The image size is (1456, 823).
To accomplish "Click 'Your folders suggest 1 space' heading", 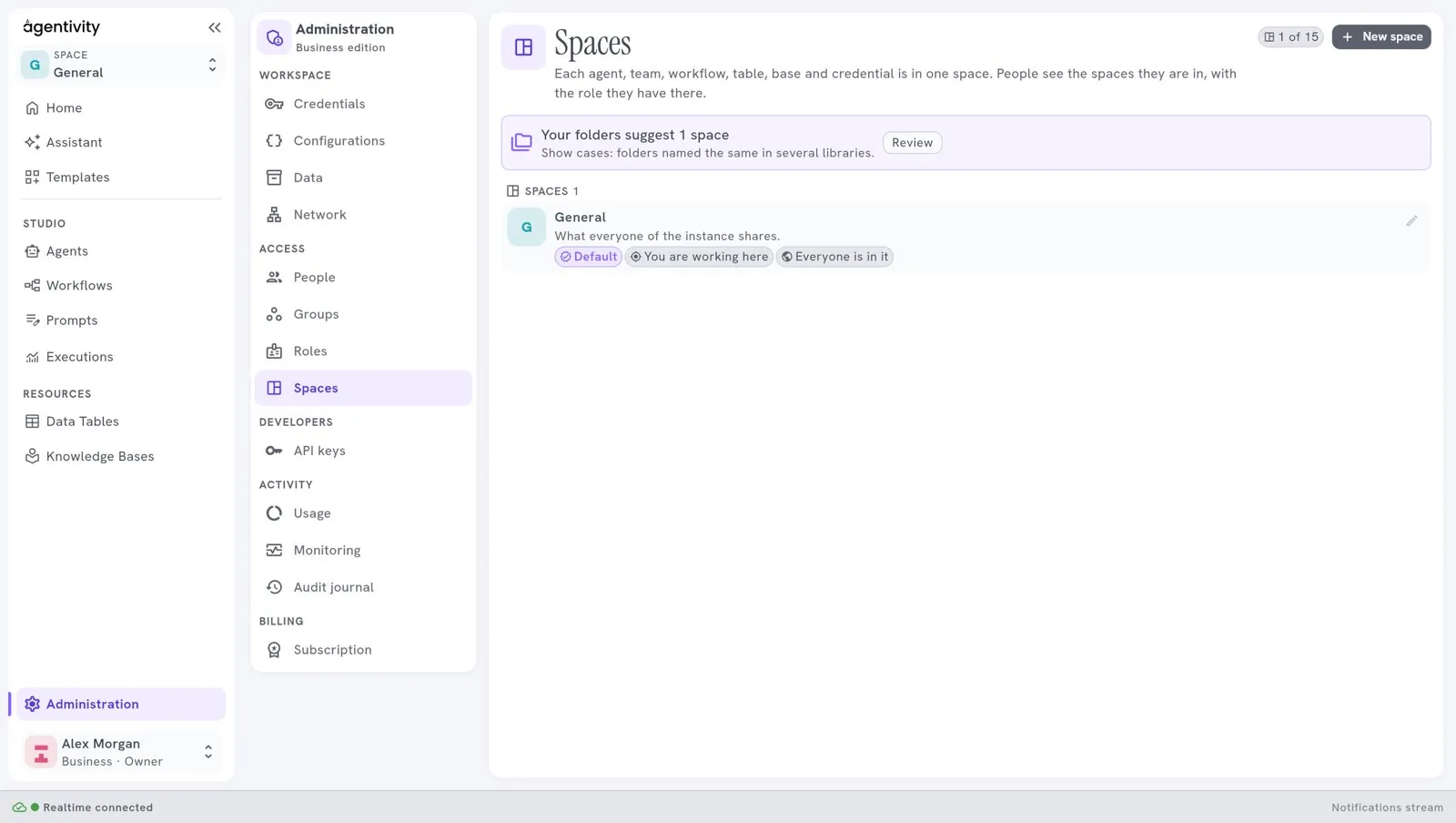I will (x=635, y=135).
